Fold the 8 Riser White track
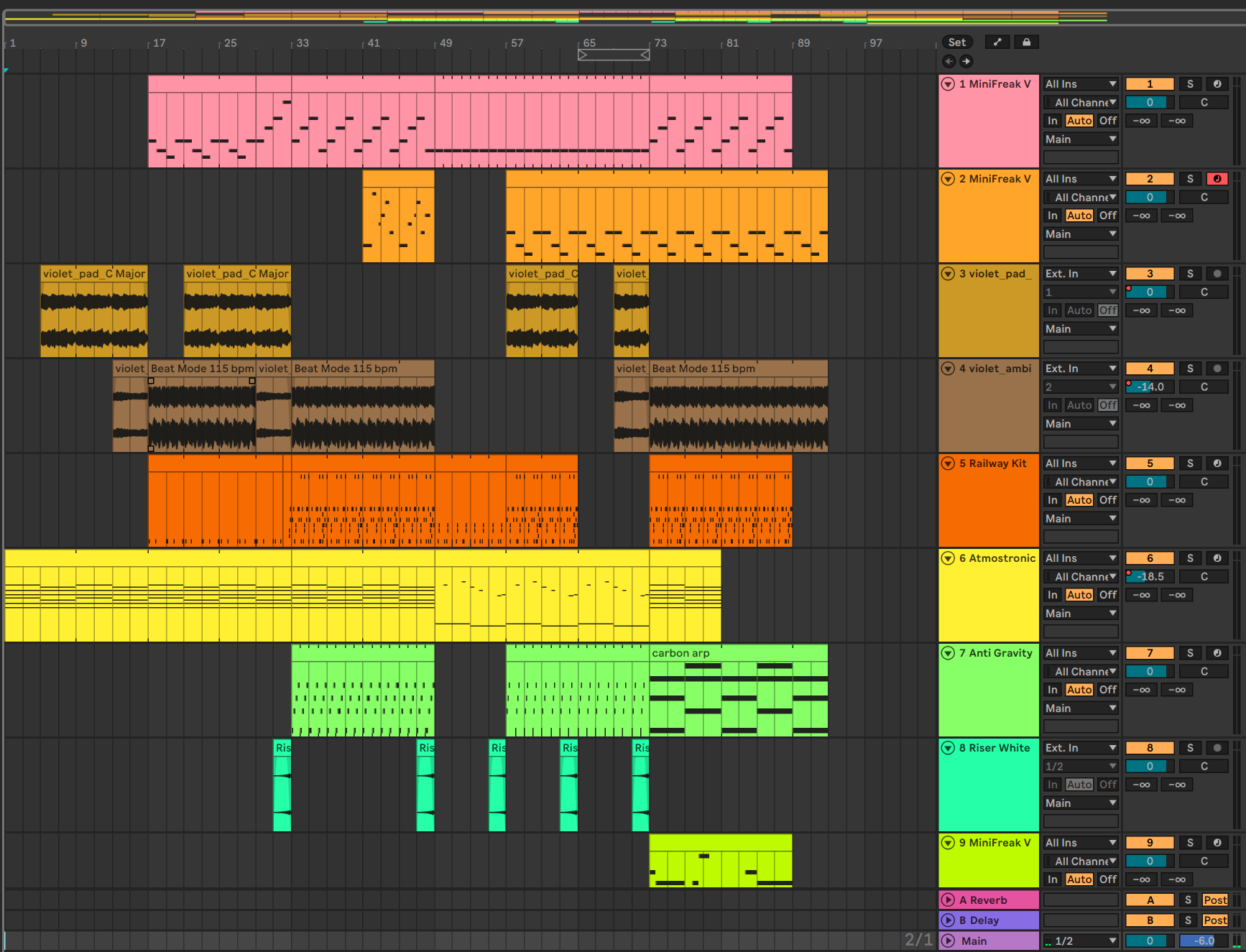This screenshot has height=952, width=1246. [948, 748]
